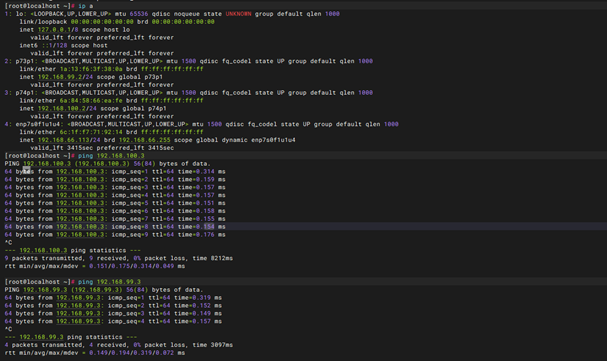Click the "ip a" command text

click(85, 6)
